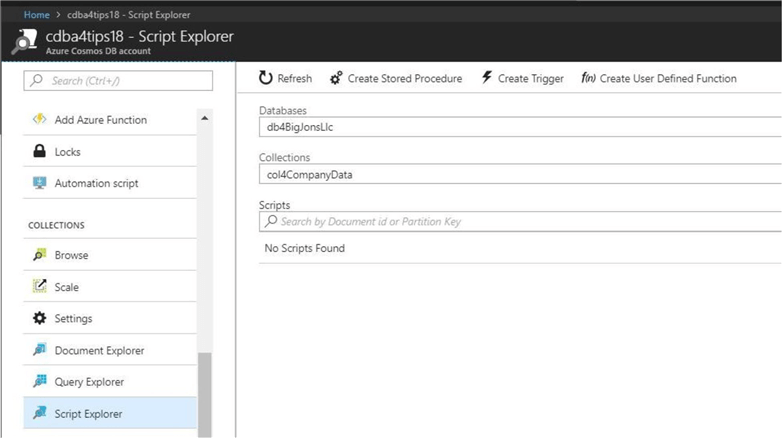The height and width of the screenshot is (438, 782).
Task: Click the magnifier icon in the Scripts search
Action: (271, 221)
